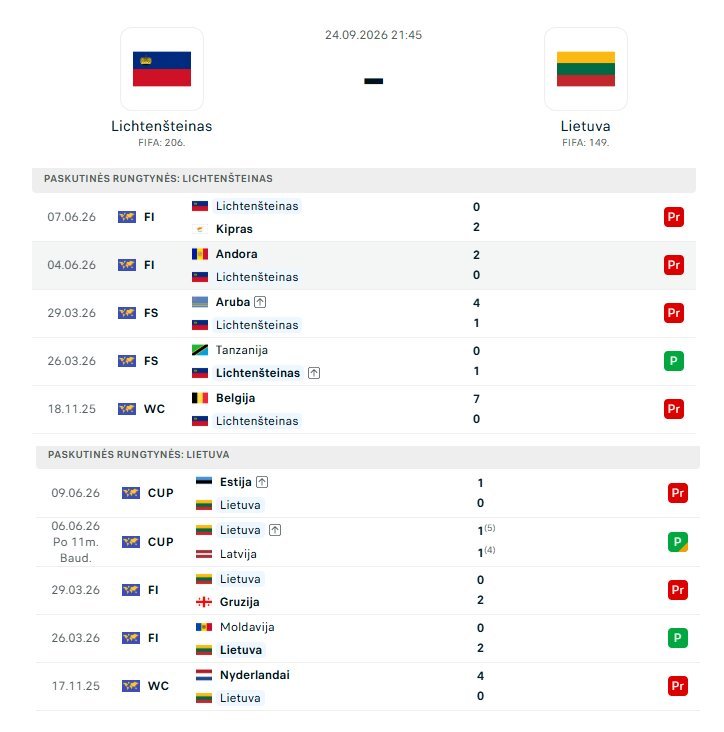This screenshot has width=724, height=732.
Task: Open Lichtenšteinas team name link in header
Action: pos(162,126)
